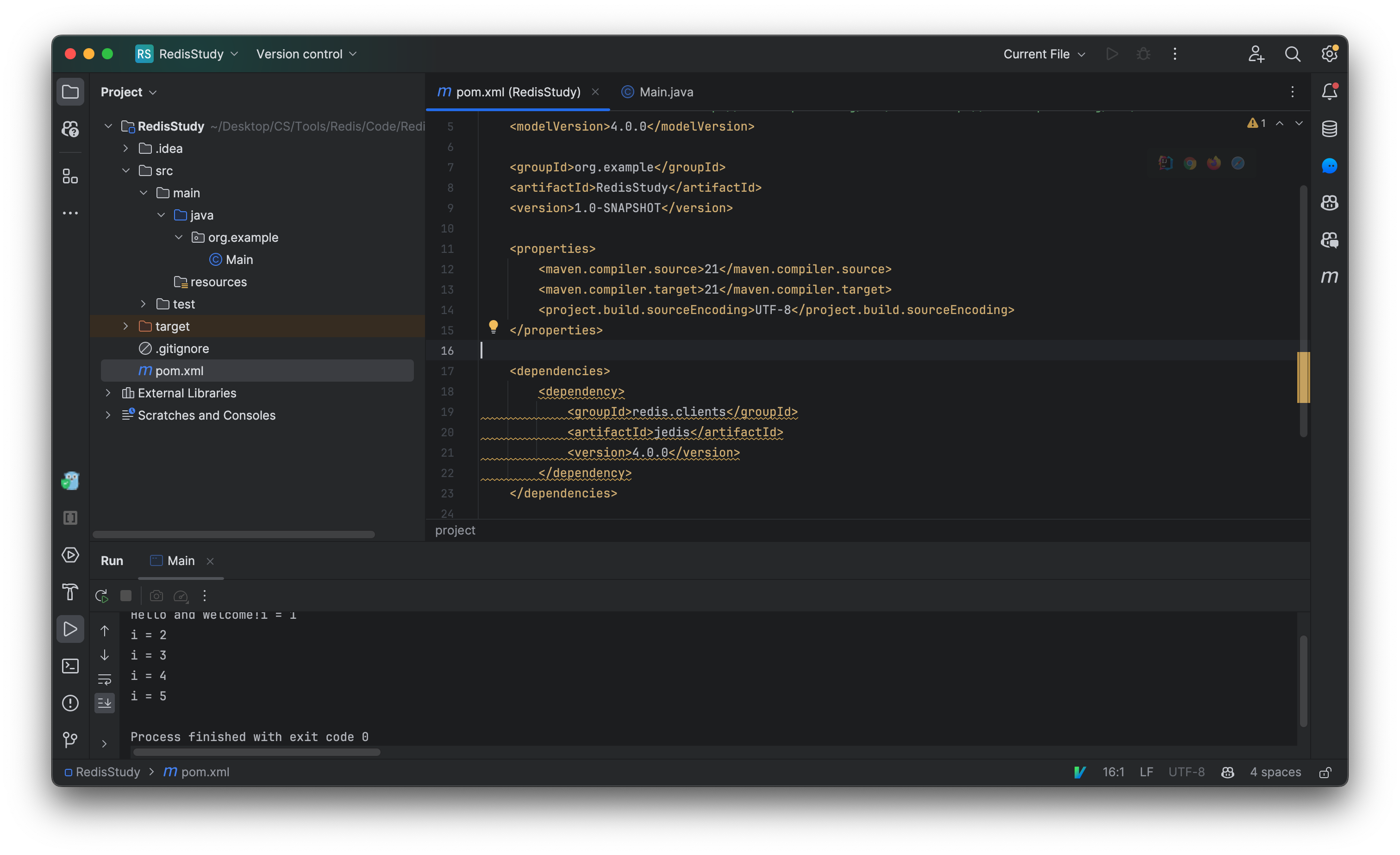Image resolution: width=1400 pixels, height=855 pixels.
Task: Click the 4 spaces indent setting
Action: [x=1275, y=772]
